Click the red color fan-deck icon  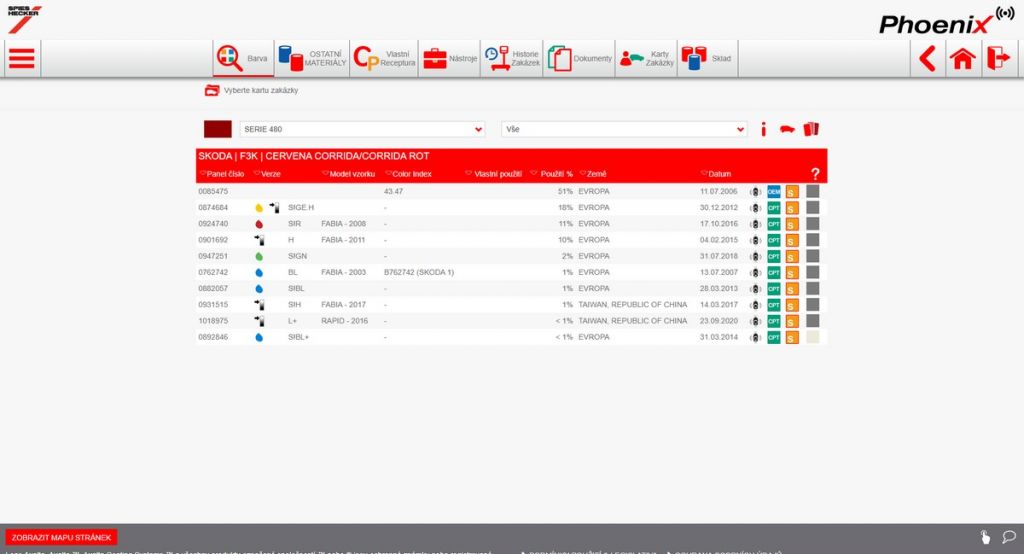(811, 129)
